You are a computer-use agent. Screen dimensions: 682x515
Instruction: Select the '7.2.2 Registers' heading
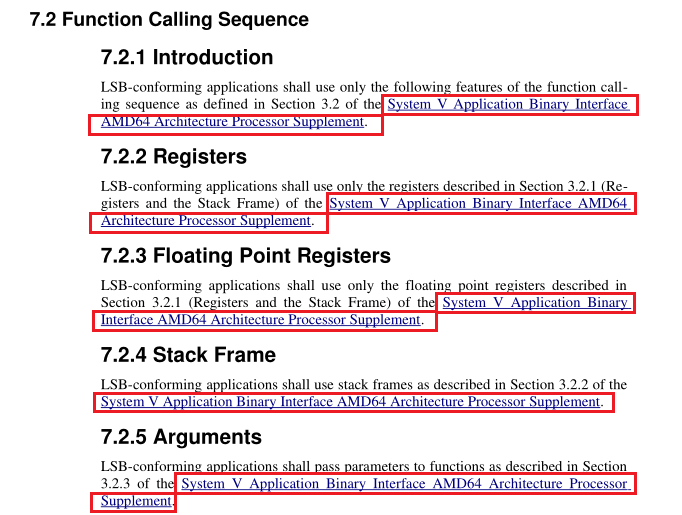coord(174,157)
